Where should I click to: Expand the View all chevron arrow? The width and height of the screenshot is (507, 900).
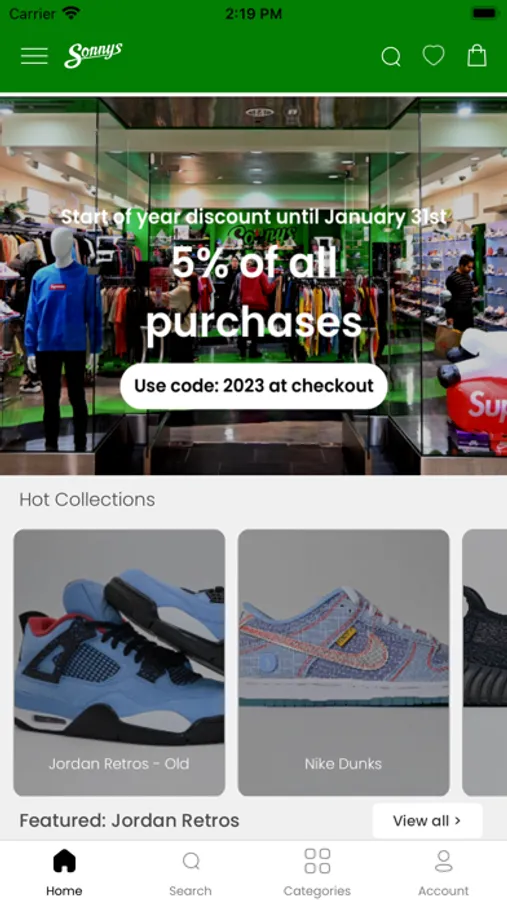point(458,821)
